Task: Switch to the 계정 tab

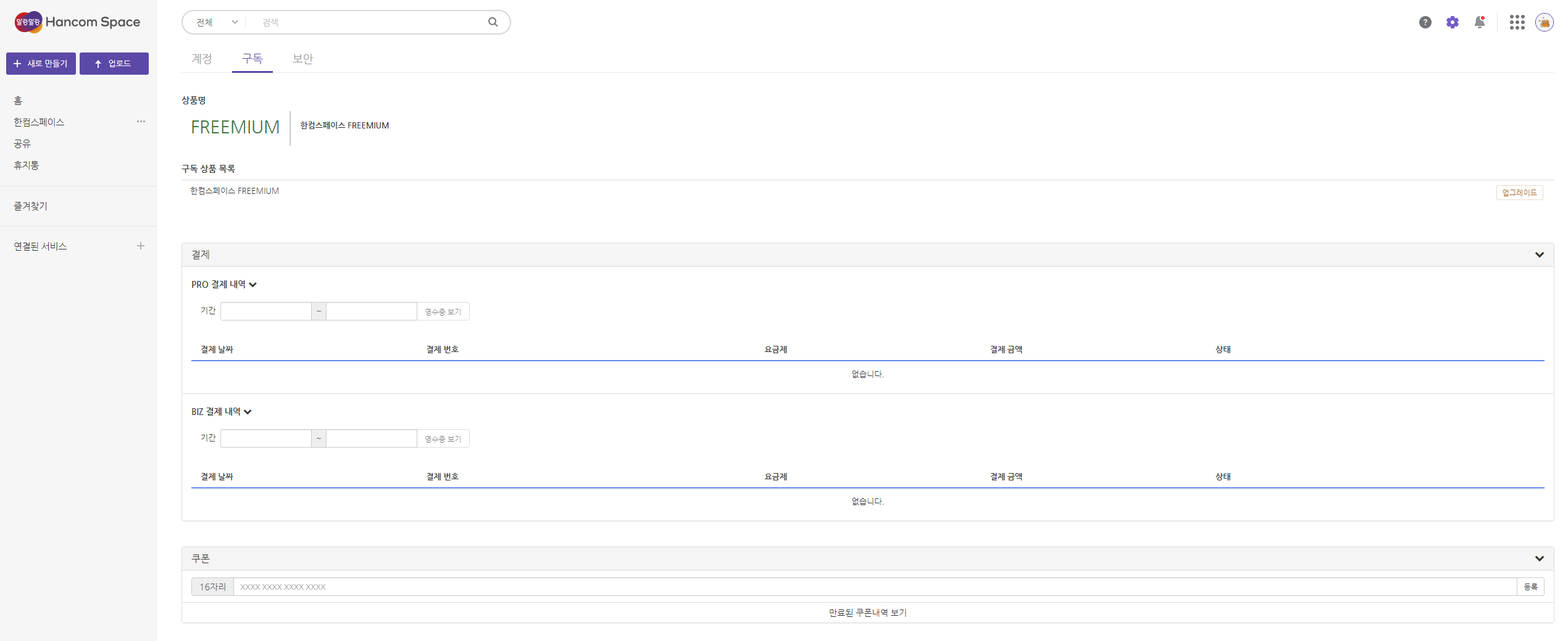Action: (x=202, y=59)
